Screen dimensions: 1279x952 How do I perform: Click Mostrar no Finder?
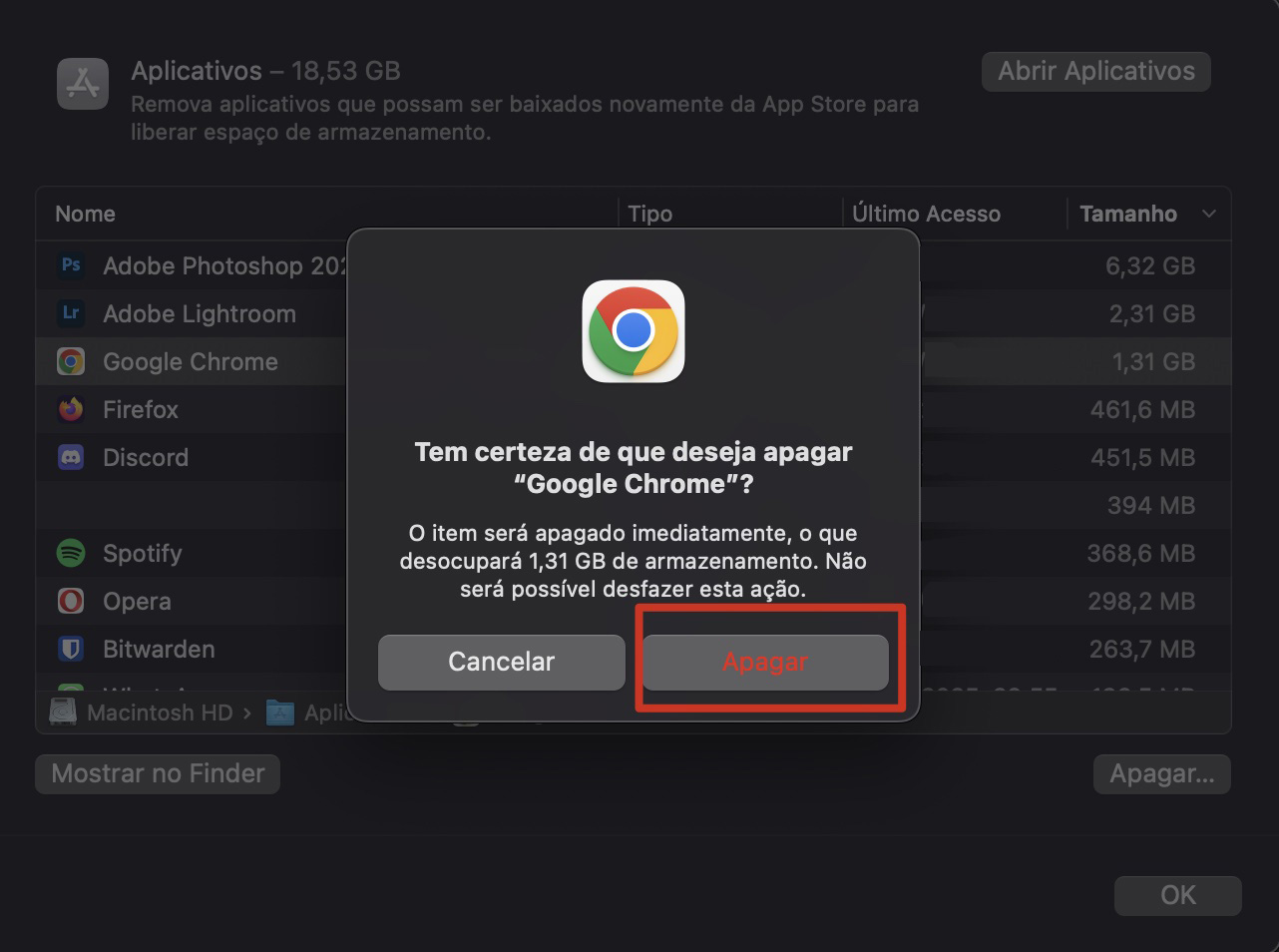point(157,773)
